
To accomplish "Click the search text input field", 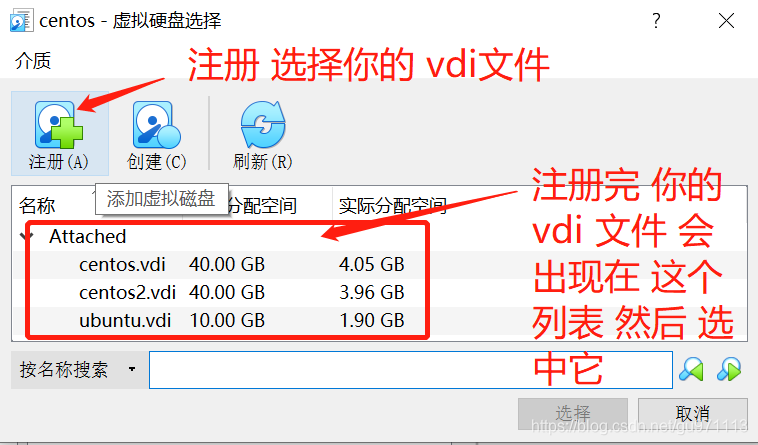I will click(x=411, y=370).
